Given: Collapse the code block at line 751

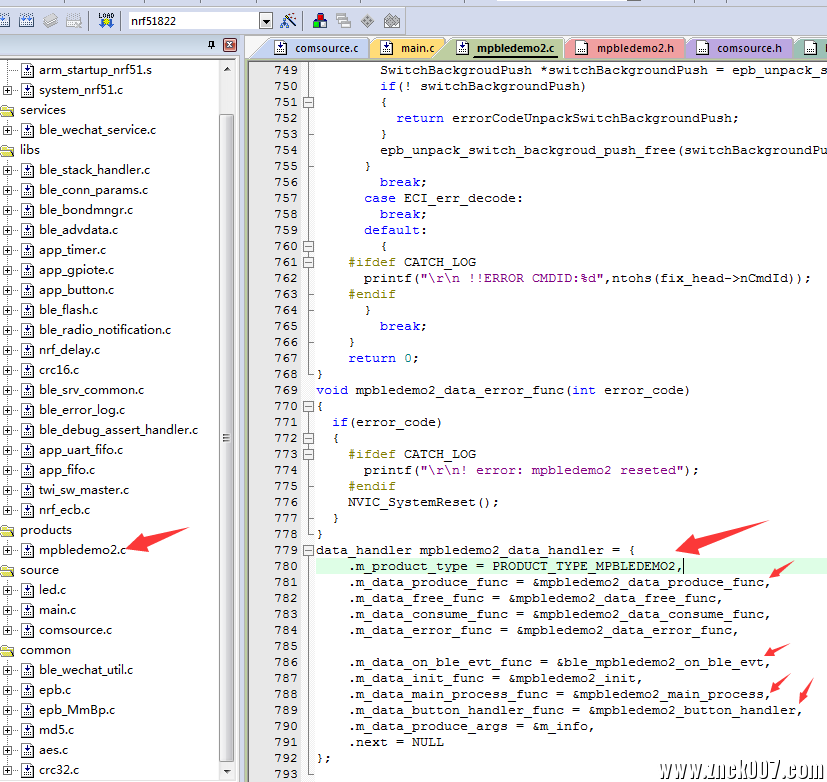Looking at the screenshot, I should [309, 102].
